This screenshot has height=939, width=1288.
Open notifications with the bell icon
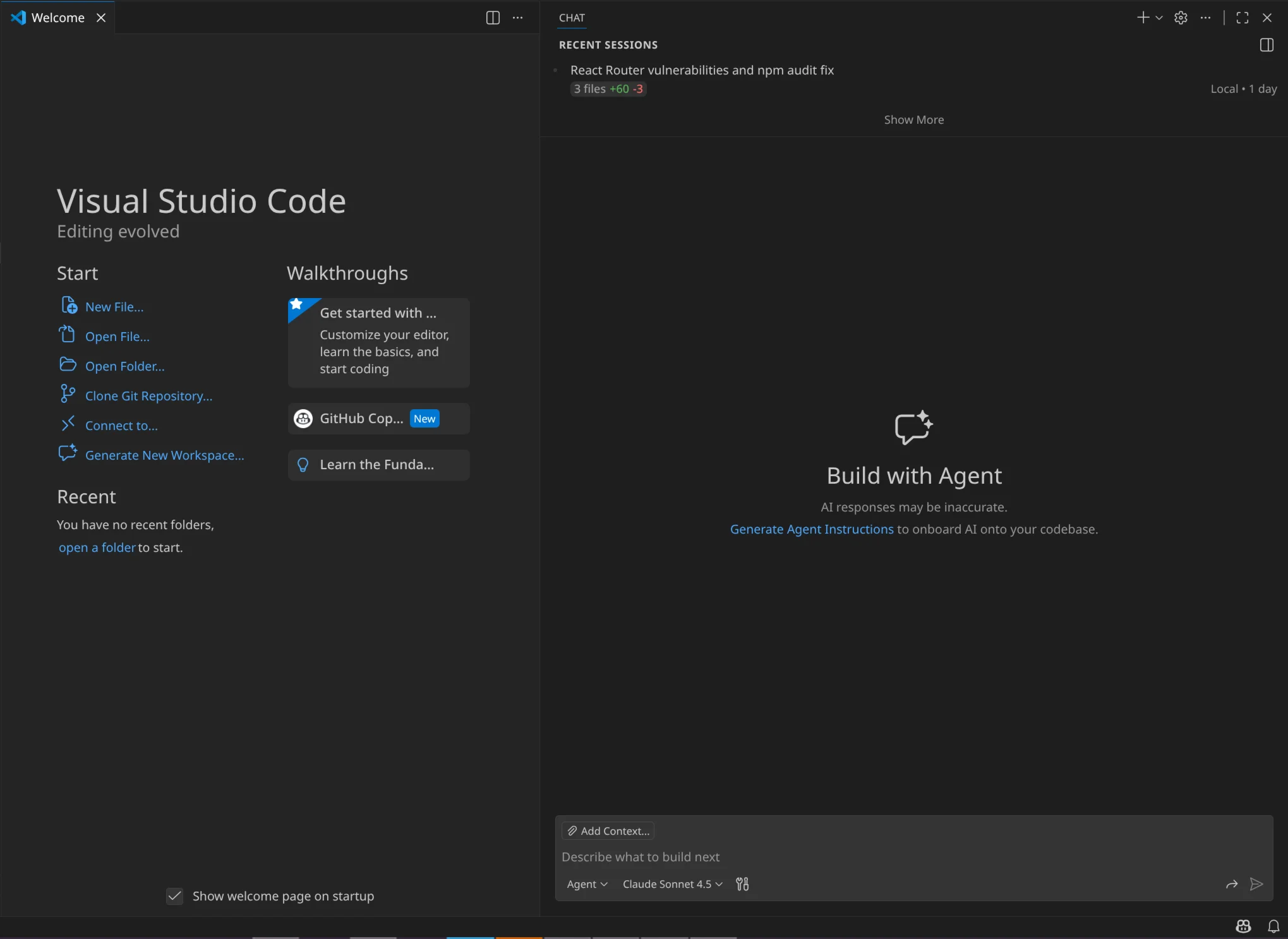(x=1273, y=926)
